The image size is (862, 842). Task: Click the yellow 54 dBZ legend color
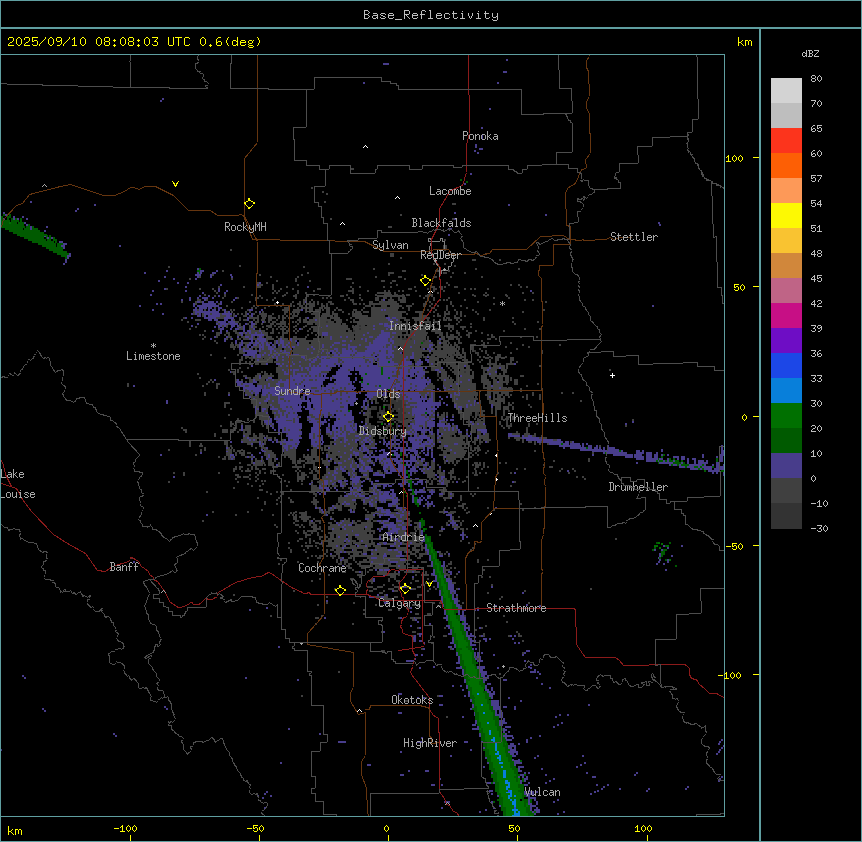tap(786, 215)
